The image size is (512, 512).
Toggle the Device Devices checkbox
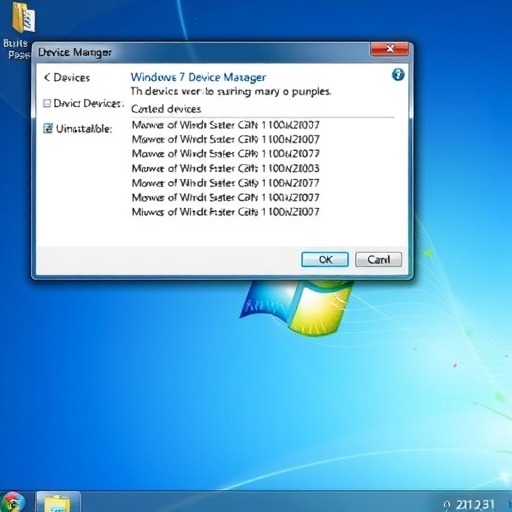point(47,103)
